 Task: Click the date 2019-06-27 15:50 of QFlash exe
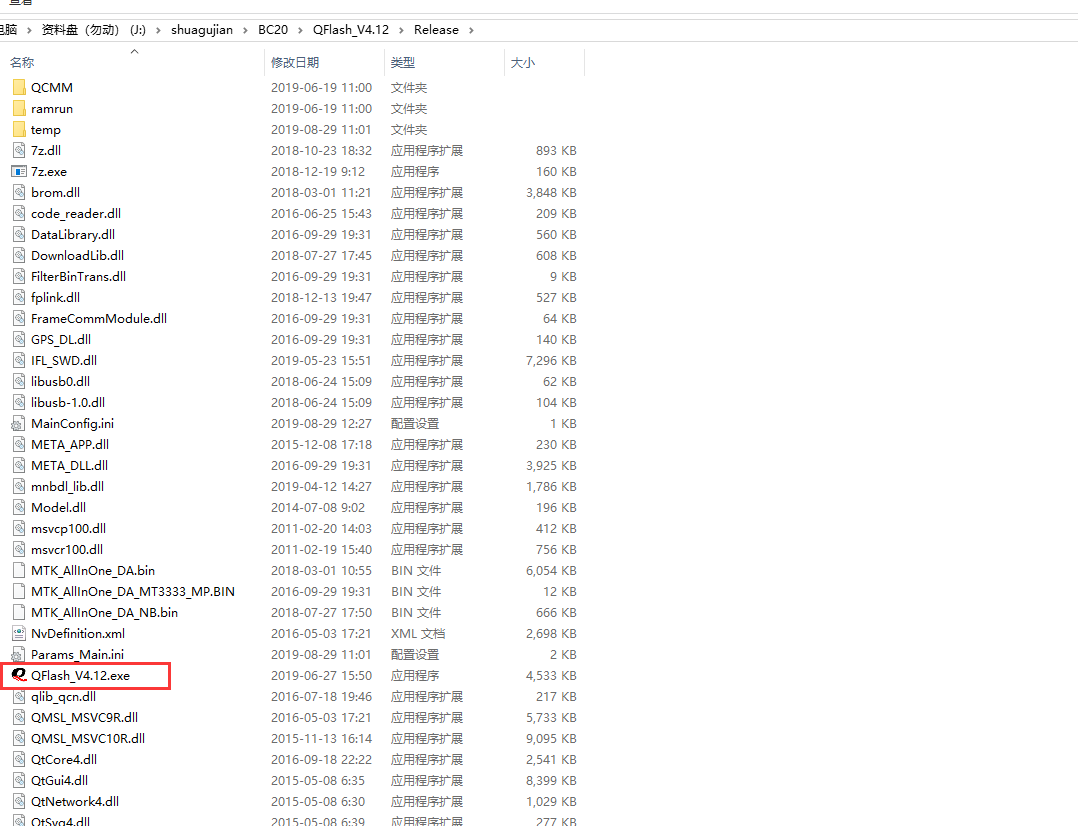click(321, 676)
